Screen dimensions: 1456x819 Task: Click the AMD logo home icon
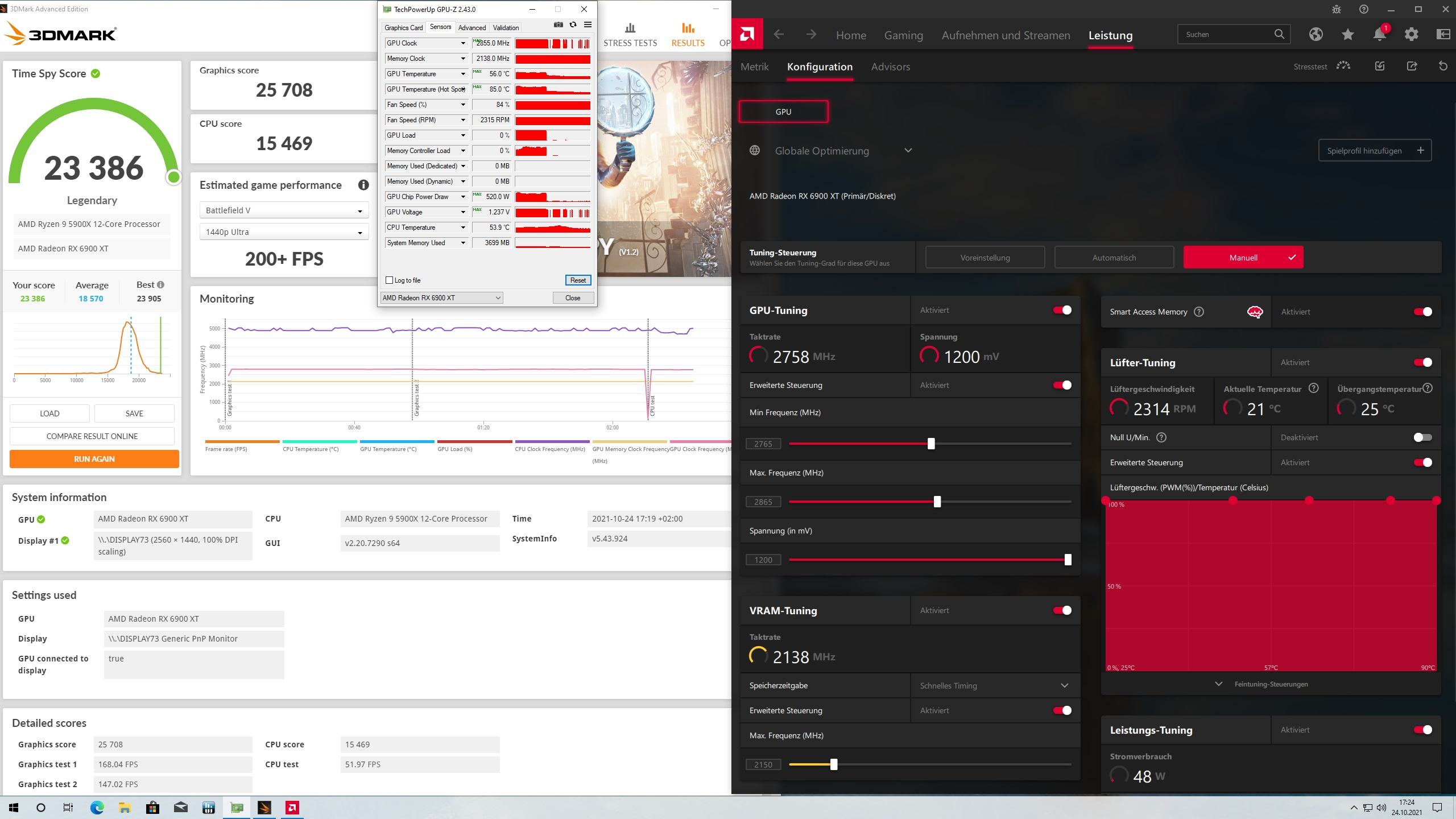click(x=747, y=35)
